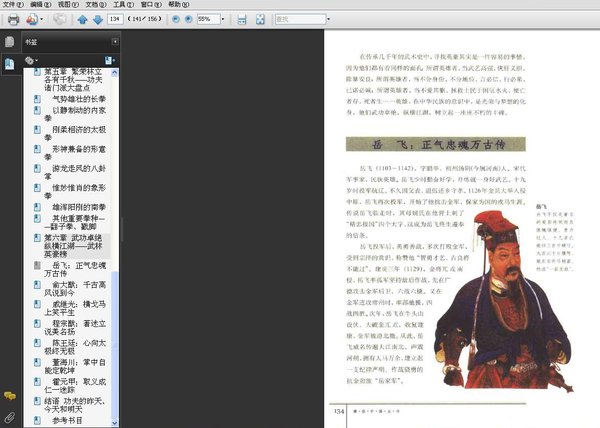Select bookmark 第五章 繁荣林立
This screenshot has height=428, width=600.
[73, 80]
